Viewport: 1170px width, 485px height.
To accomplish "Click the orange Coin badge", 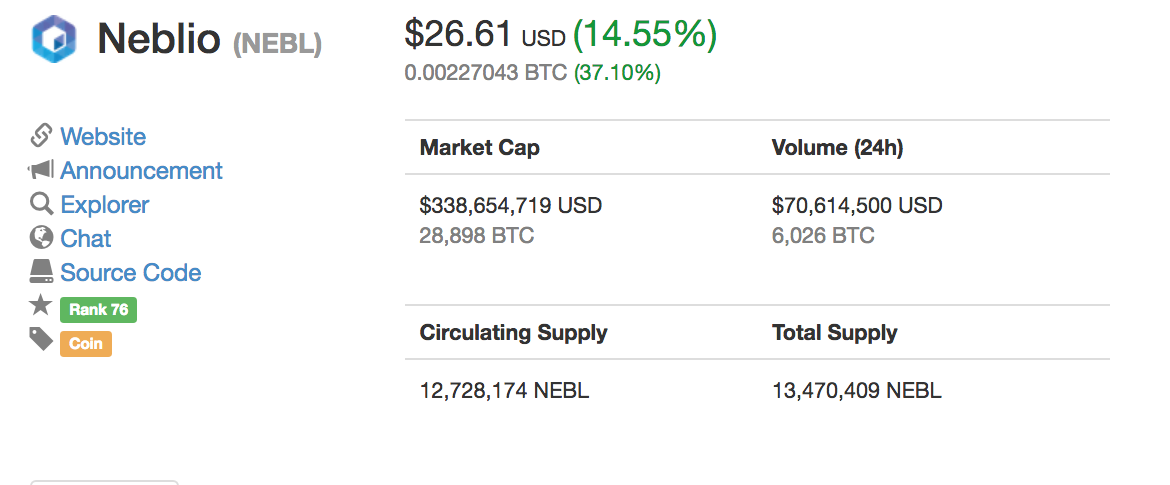I will coord(86,344).
